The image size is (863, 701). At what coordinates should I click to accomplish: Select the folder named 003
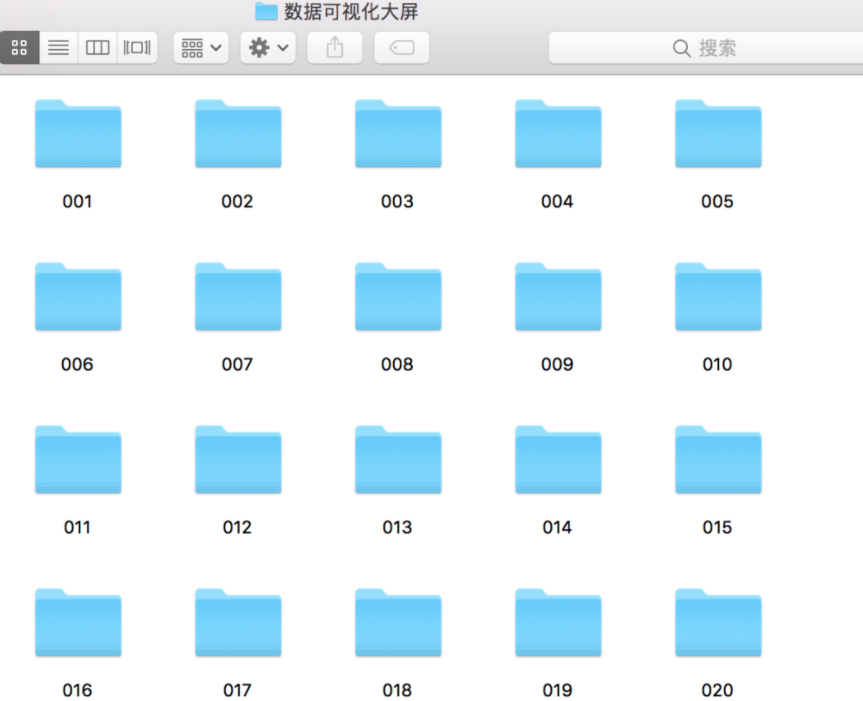tap(398, 134)
